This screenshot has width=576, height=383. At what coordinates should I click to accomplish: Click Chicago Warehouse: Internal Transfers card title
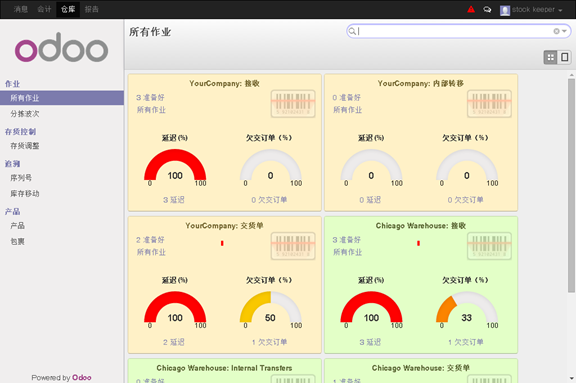click(x=224, y=368)
